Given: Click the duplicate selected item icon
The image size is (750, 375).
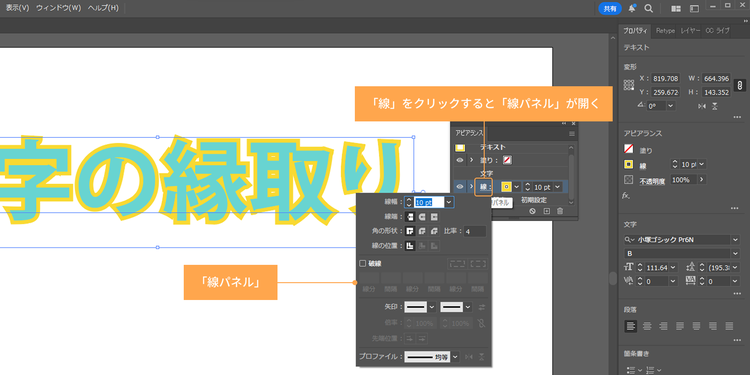Looking at the screenshot, I should tap(547, 211).
